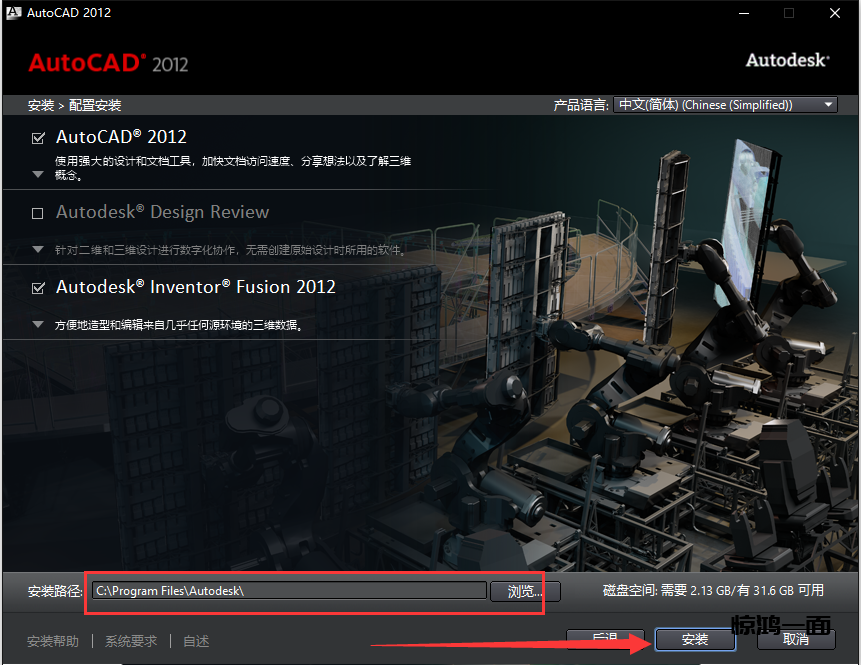Start installation with the 安装 button
861x665 pixels.
(x=695, y=640)
